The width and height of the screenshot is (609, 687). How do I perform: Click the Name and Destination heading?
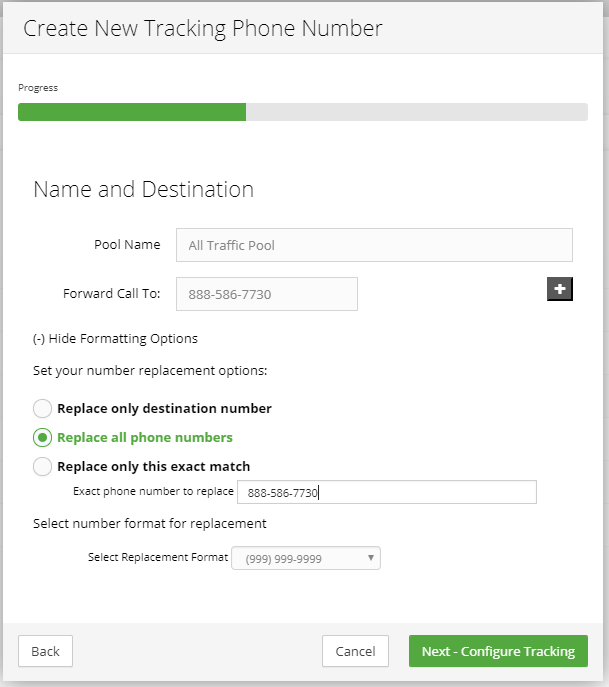click(x=143, y=189)
